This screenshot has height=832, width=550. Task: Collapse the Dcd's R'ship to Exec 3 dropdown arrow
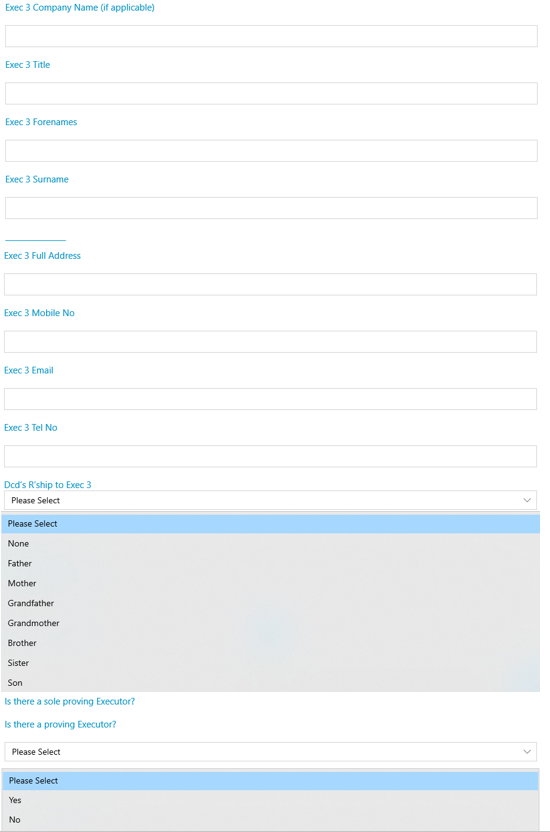pyautogui.click(x=527, y=500)
